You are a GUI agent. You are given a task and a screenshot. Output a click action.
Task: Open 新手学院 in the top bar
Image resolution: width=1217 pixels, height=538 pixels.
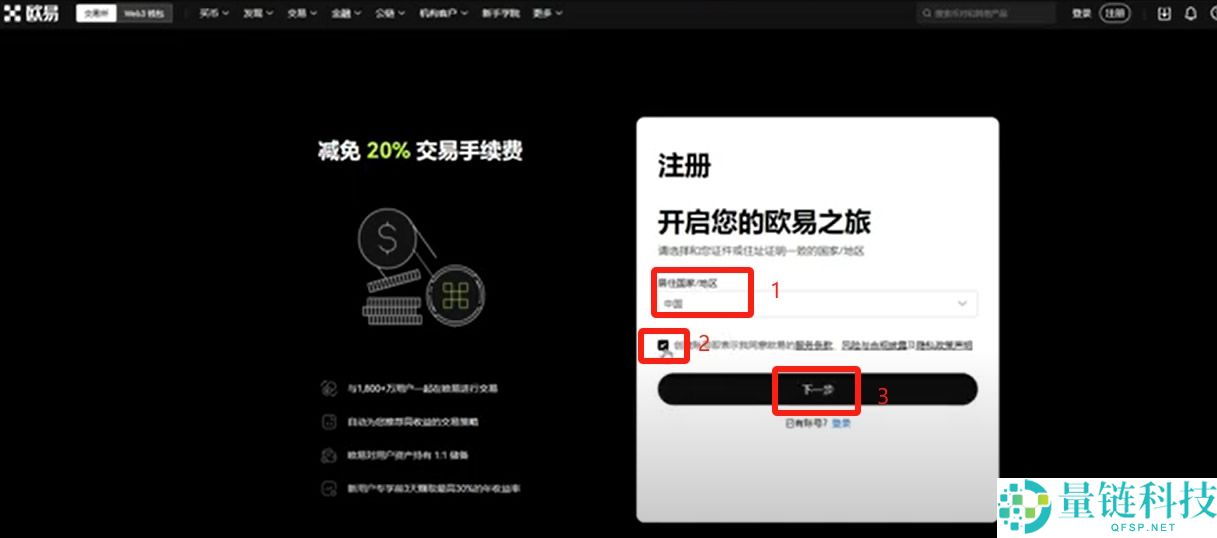click(501, 14)
